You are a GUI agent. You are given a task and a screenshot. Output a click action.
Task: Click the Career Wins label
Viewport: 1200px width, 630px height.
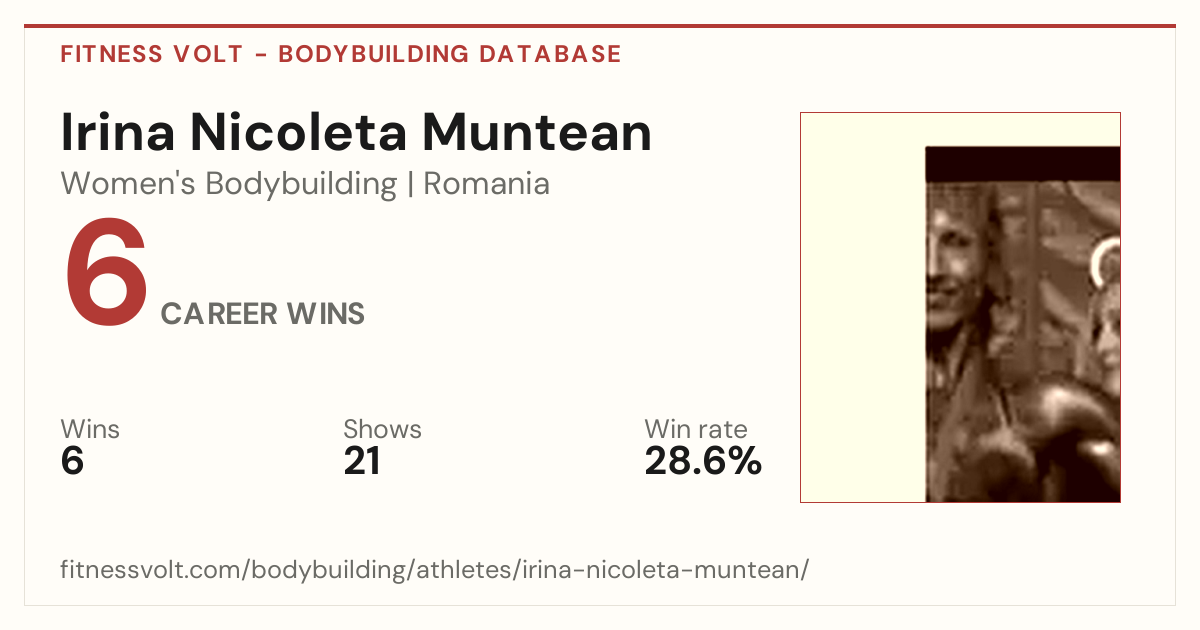[263, 314]
